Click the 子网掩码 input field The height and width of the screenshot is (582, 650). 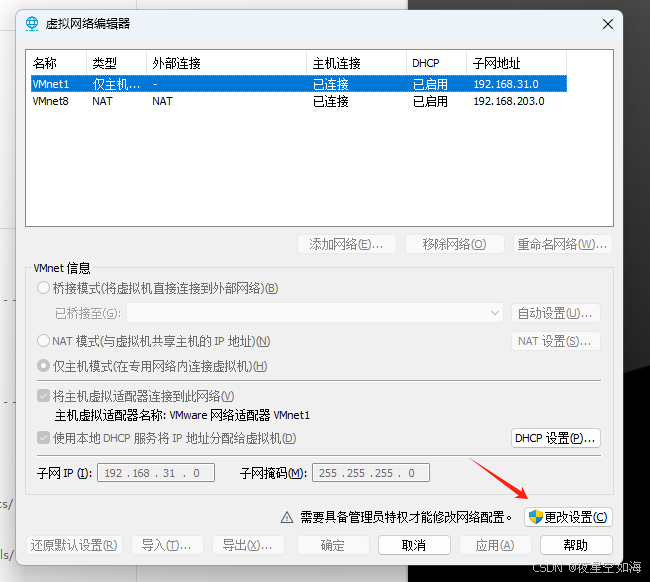coord(371,473)
